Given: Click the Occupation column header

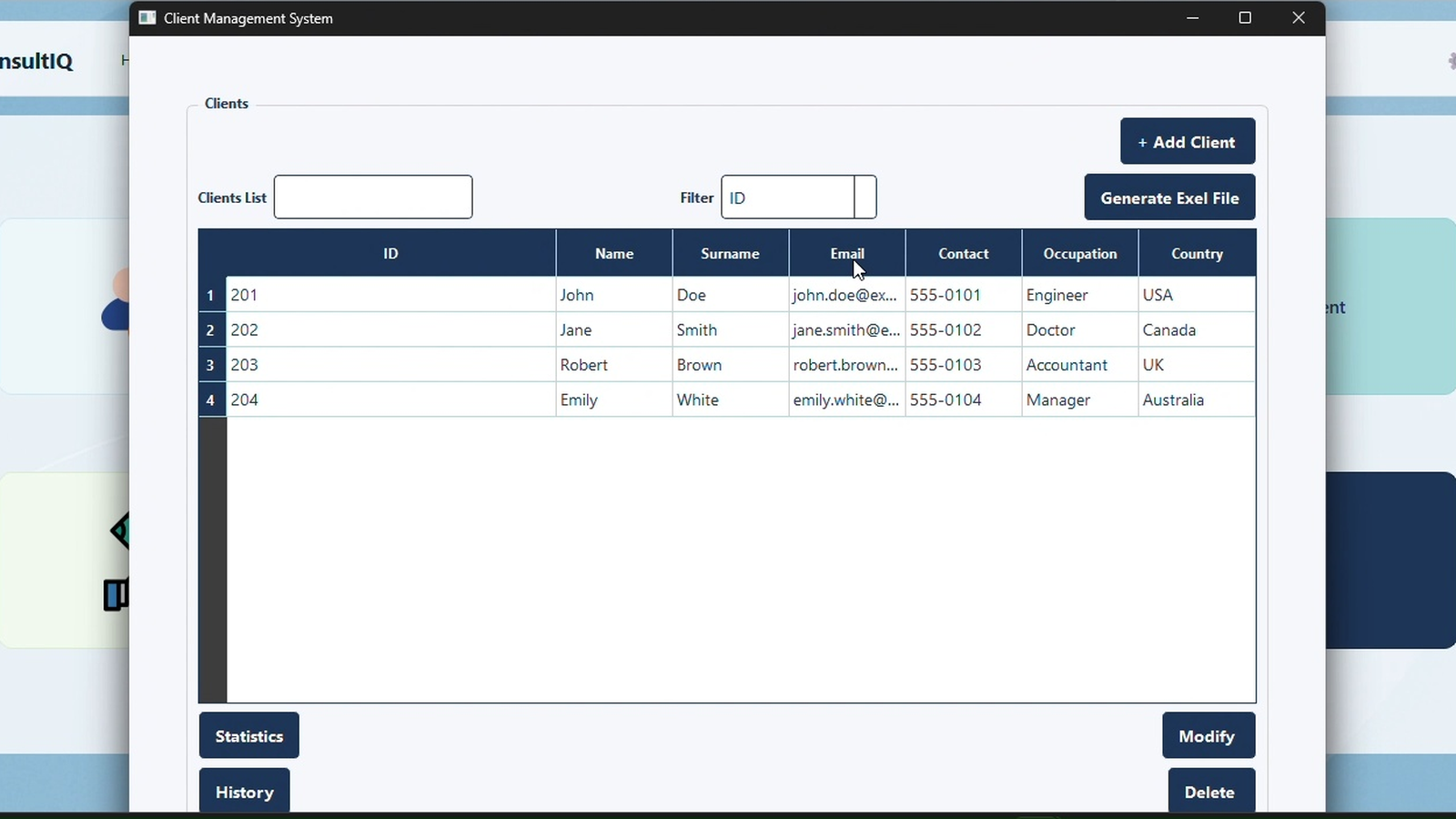Looking at the screenshot, I should 1080,253.
